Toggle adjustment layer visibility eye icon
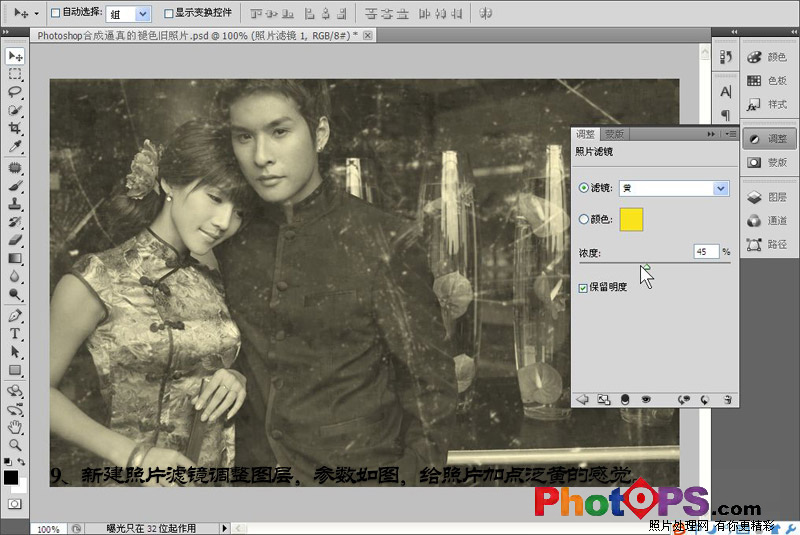This screenshot has height=535, width=800. click(x=646, y=400)
